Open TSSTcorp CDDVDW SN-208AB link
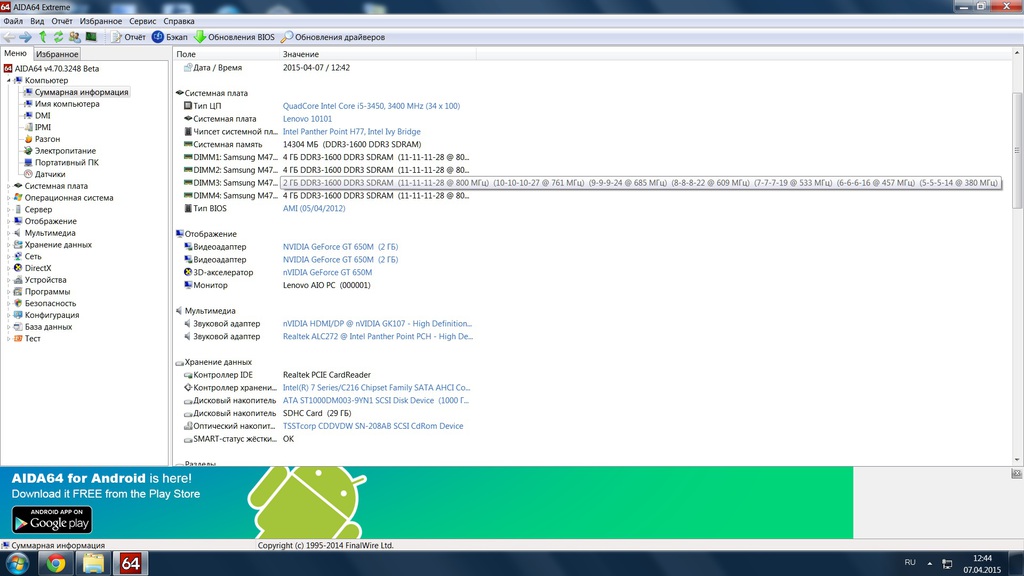Image resolution: width=1024 pixels, height=576 pixels. pyautogui.click(x=373, y=426)
